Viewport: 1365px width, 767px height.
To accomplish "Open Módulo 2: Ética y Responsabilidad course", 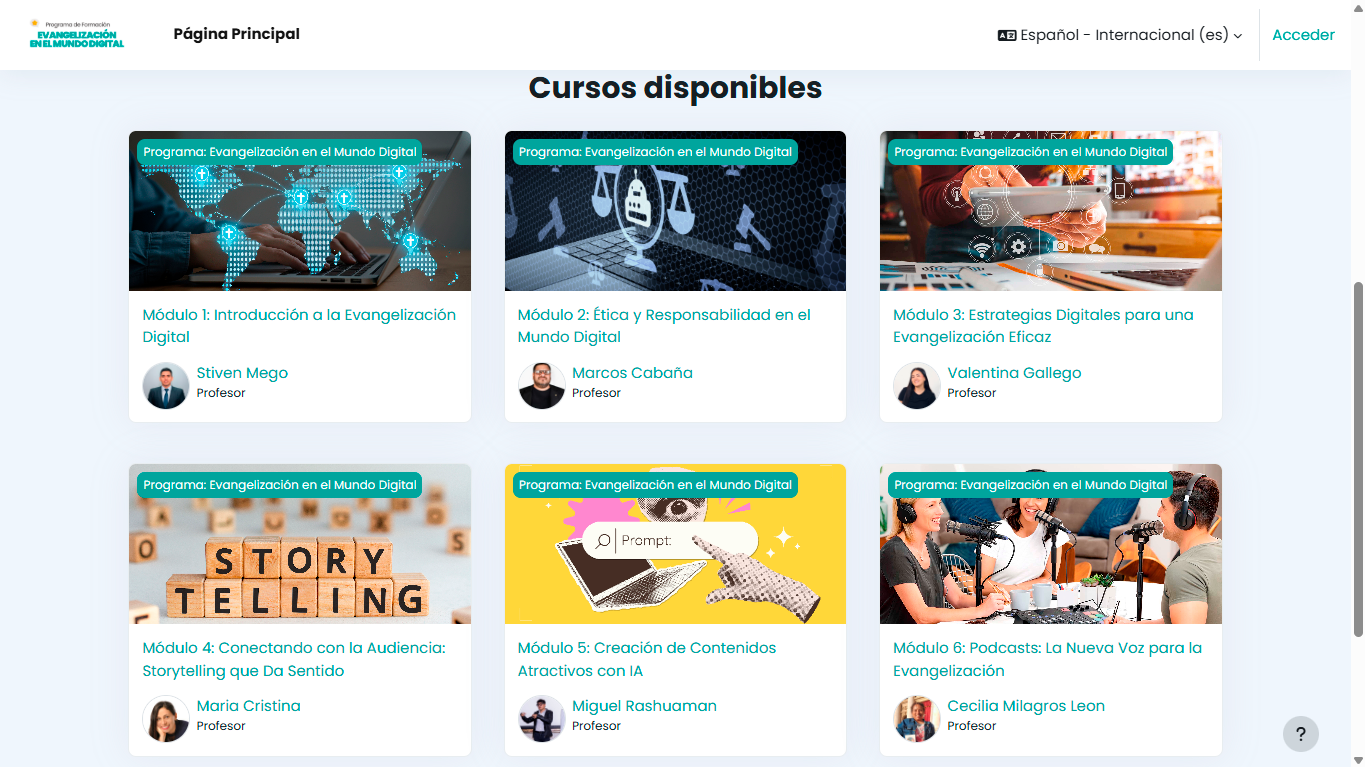I will point(664,326).
